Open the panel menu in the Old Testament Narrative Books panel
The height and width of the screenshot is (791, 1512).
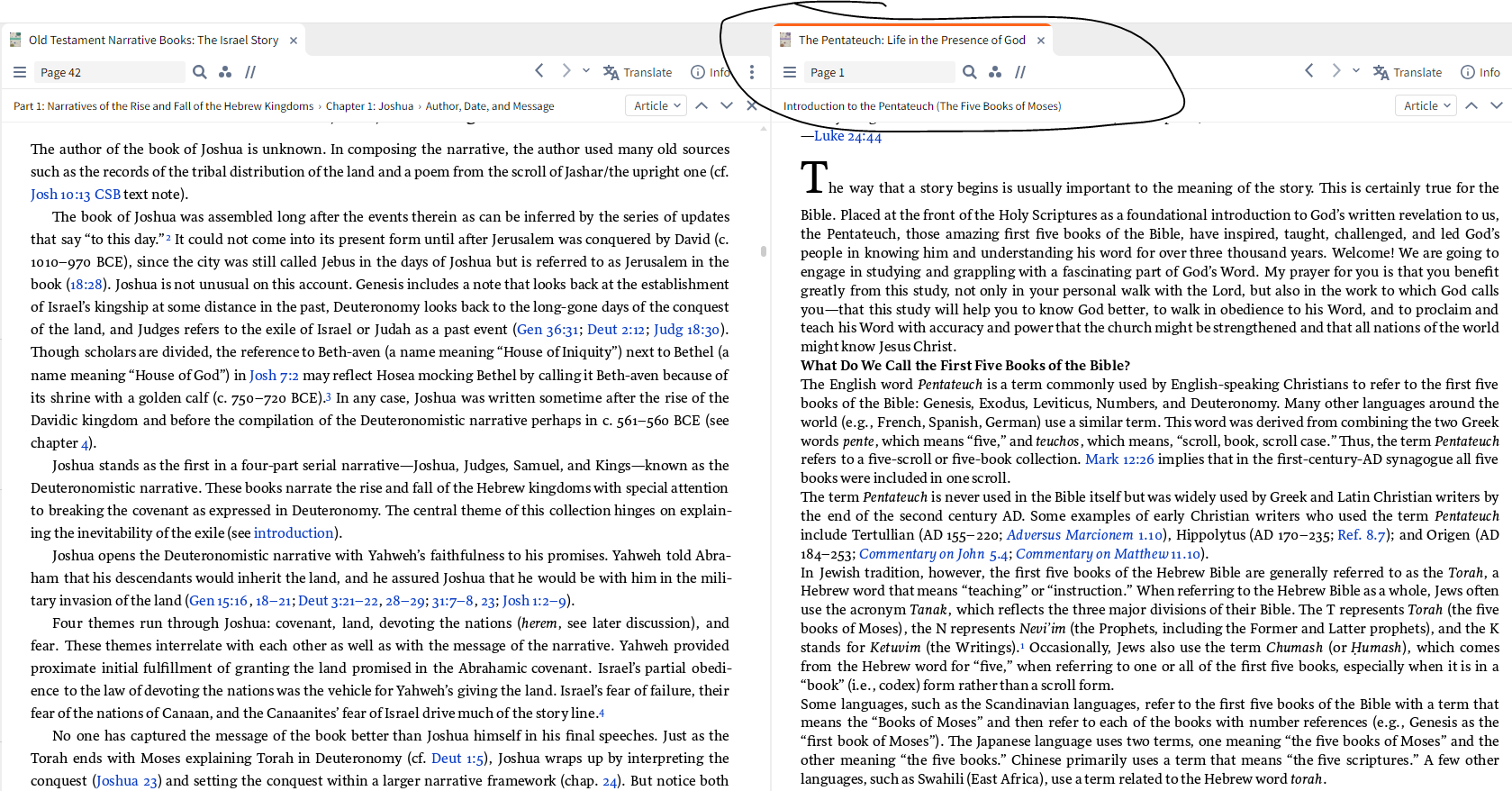(20, 72)
